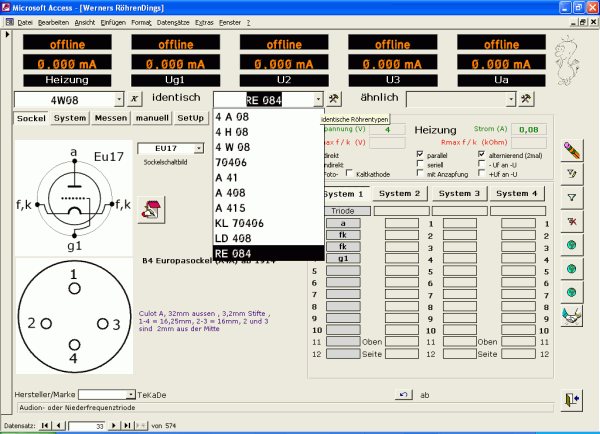Open the 4W08 tube type dropdown arrow
The height and width of the screenshot is (434, 600).
[119, 100]
